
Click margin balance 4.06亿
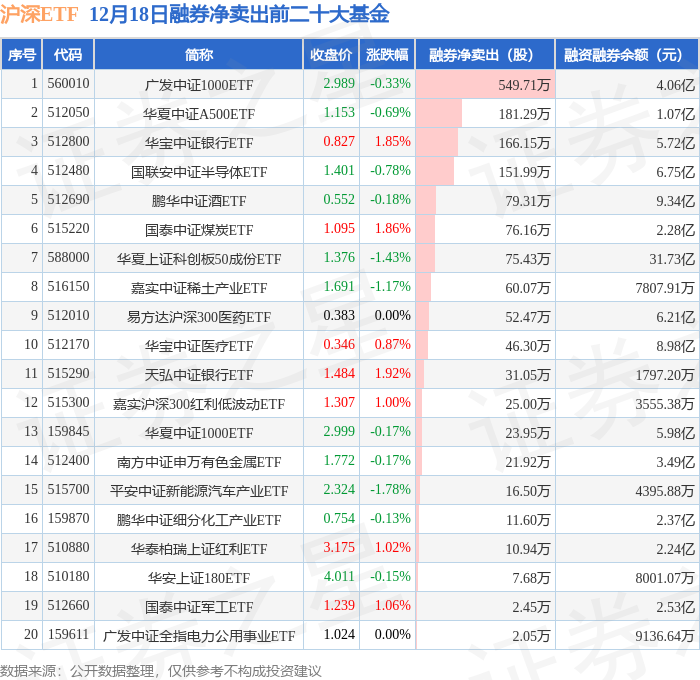click(x=675, y=85)
